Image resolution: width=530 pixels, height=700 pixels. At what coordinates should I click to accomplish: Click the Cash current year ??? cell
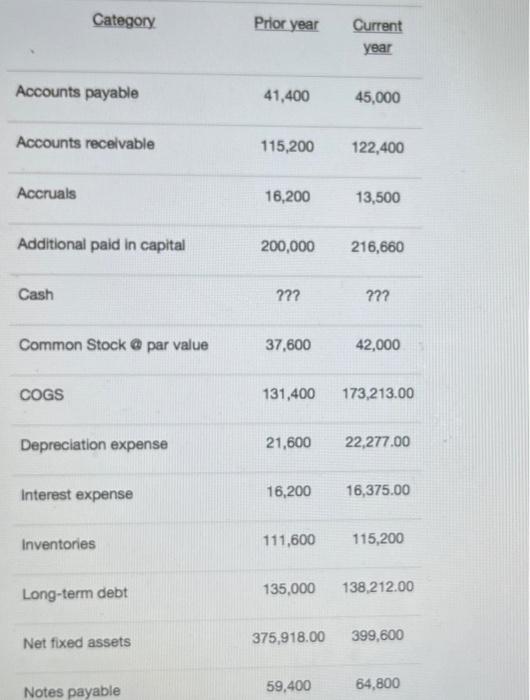pos(377,296)
